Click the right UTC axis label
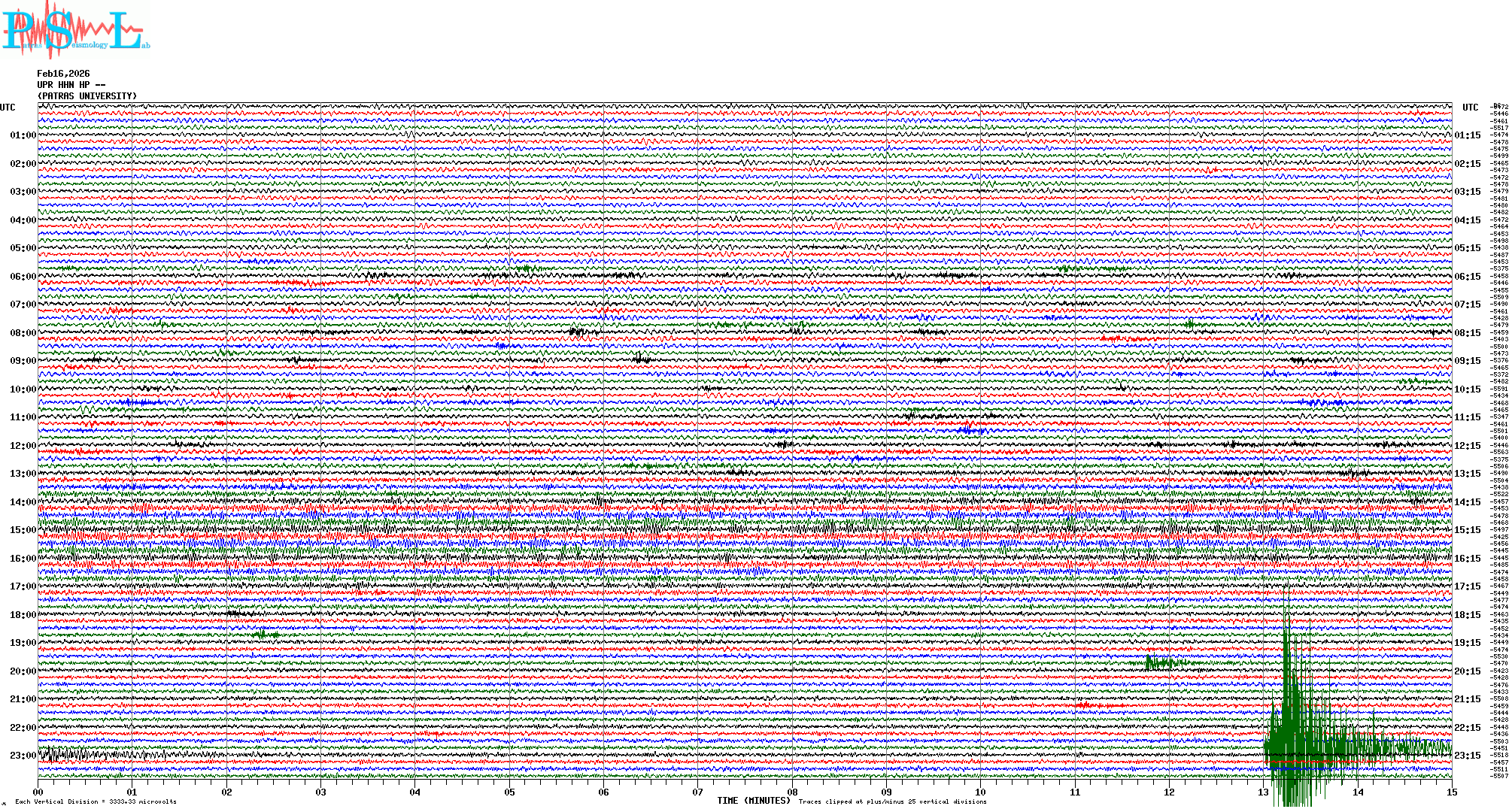 point(1470,108)
